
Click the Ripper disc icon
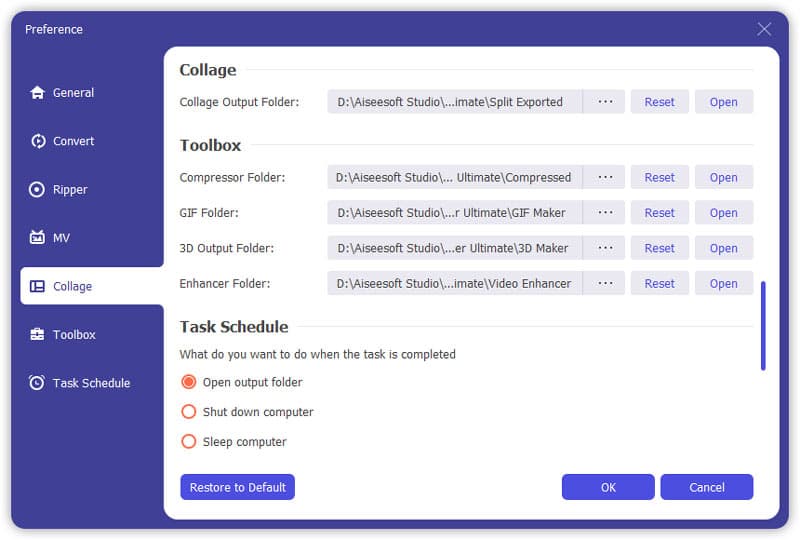[x=37, y=189]
